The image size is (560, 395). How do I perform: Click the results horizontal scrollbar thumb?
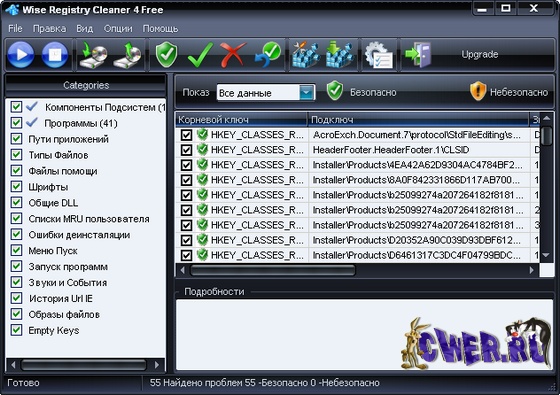[x=273, y=270]
